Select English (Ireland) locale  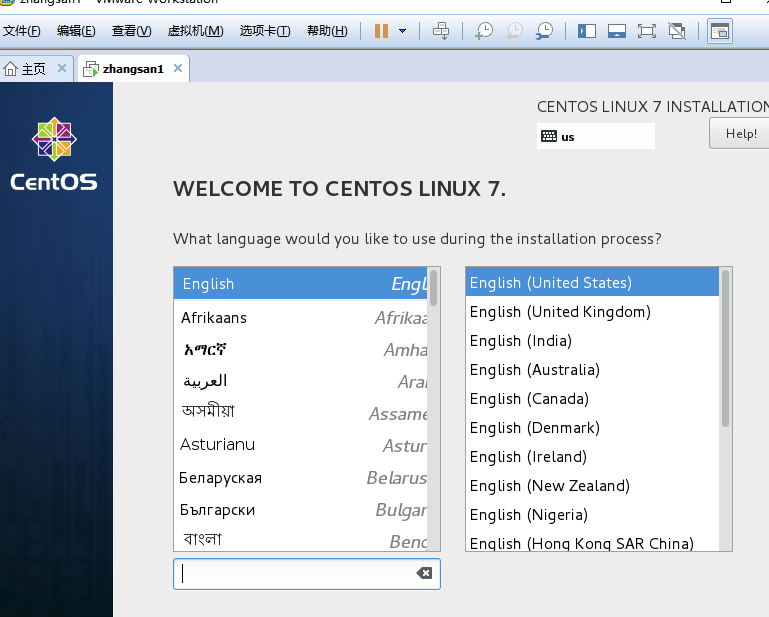pos(592,456)
